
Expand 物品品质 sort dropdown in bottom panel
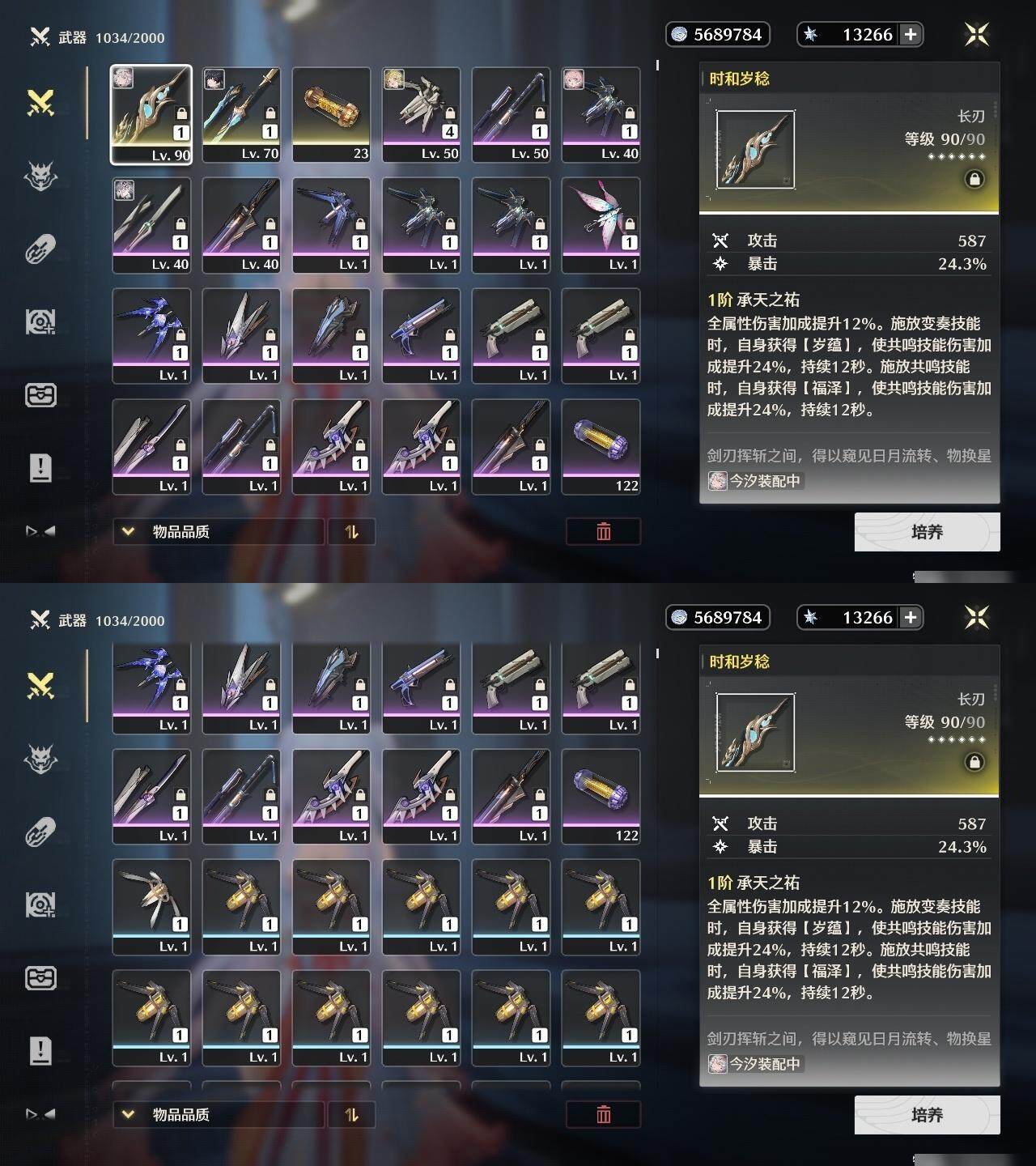tap(219, 1115)
